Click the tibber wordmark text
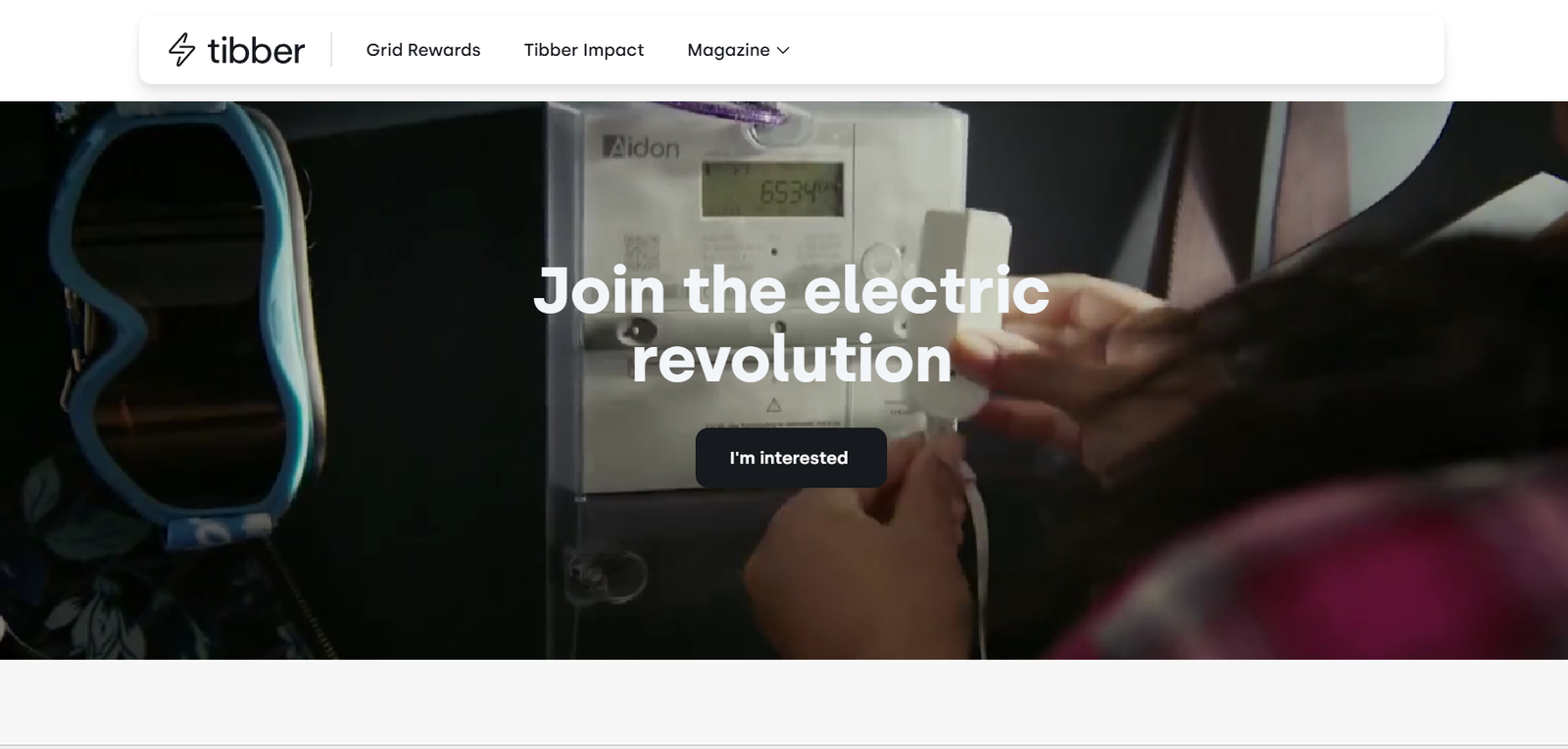The height and width of the screenshot is (749, 1568). tap(256, 50)
